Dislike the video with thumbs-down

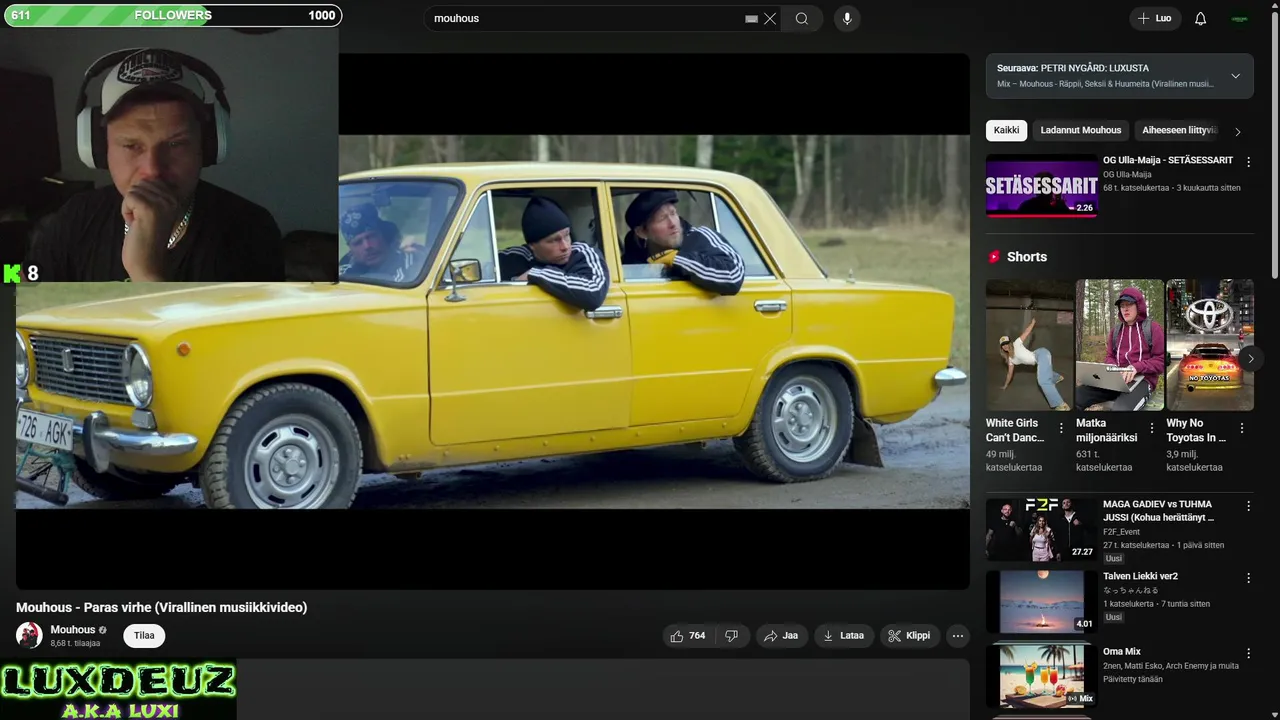[732, 636]
